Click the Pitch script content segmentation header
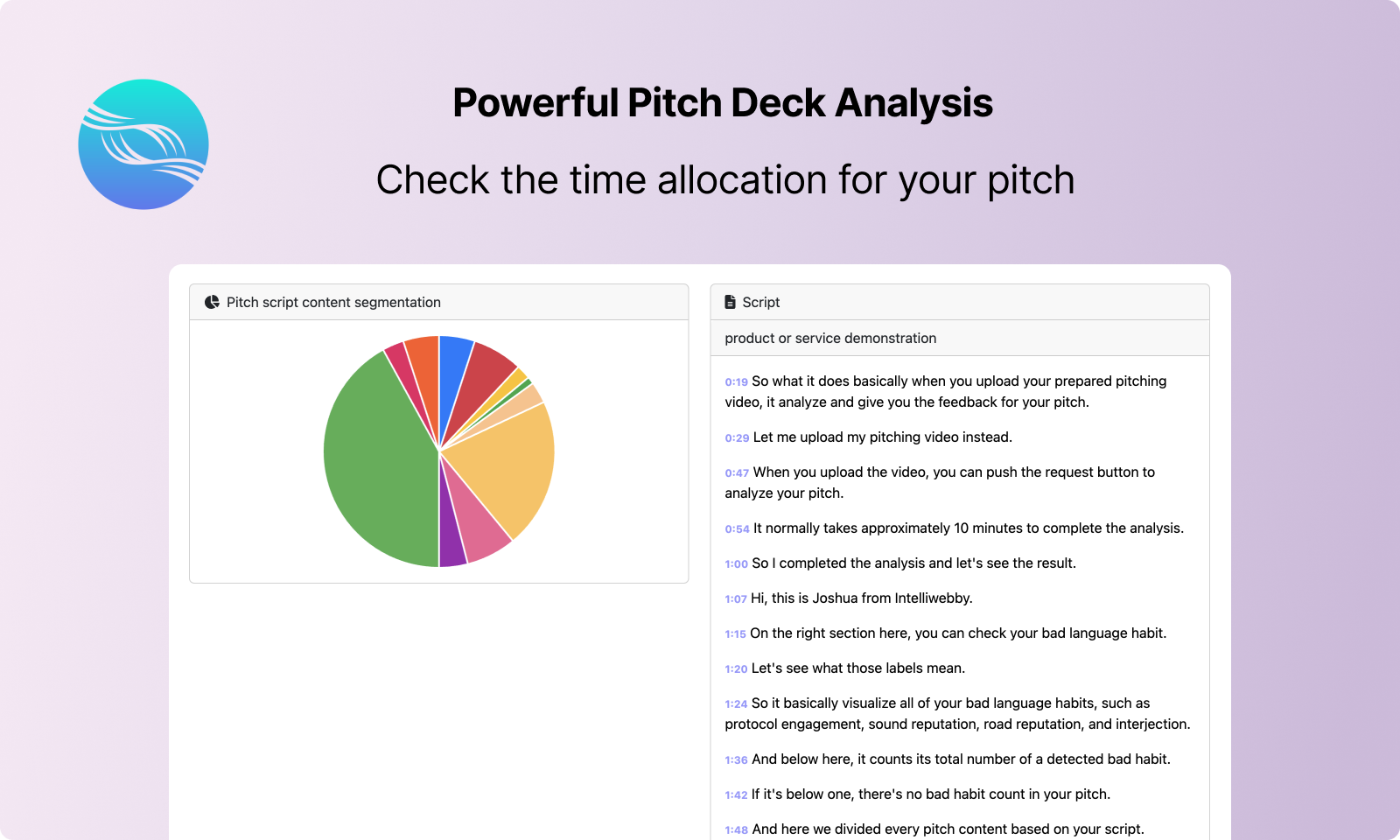 coord(332,301)
